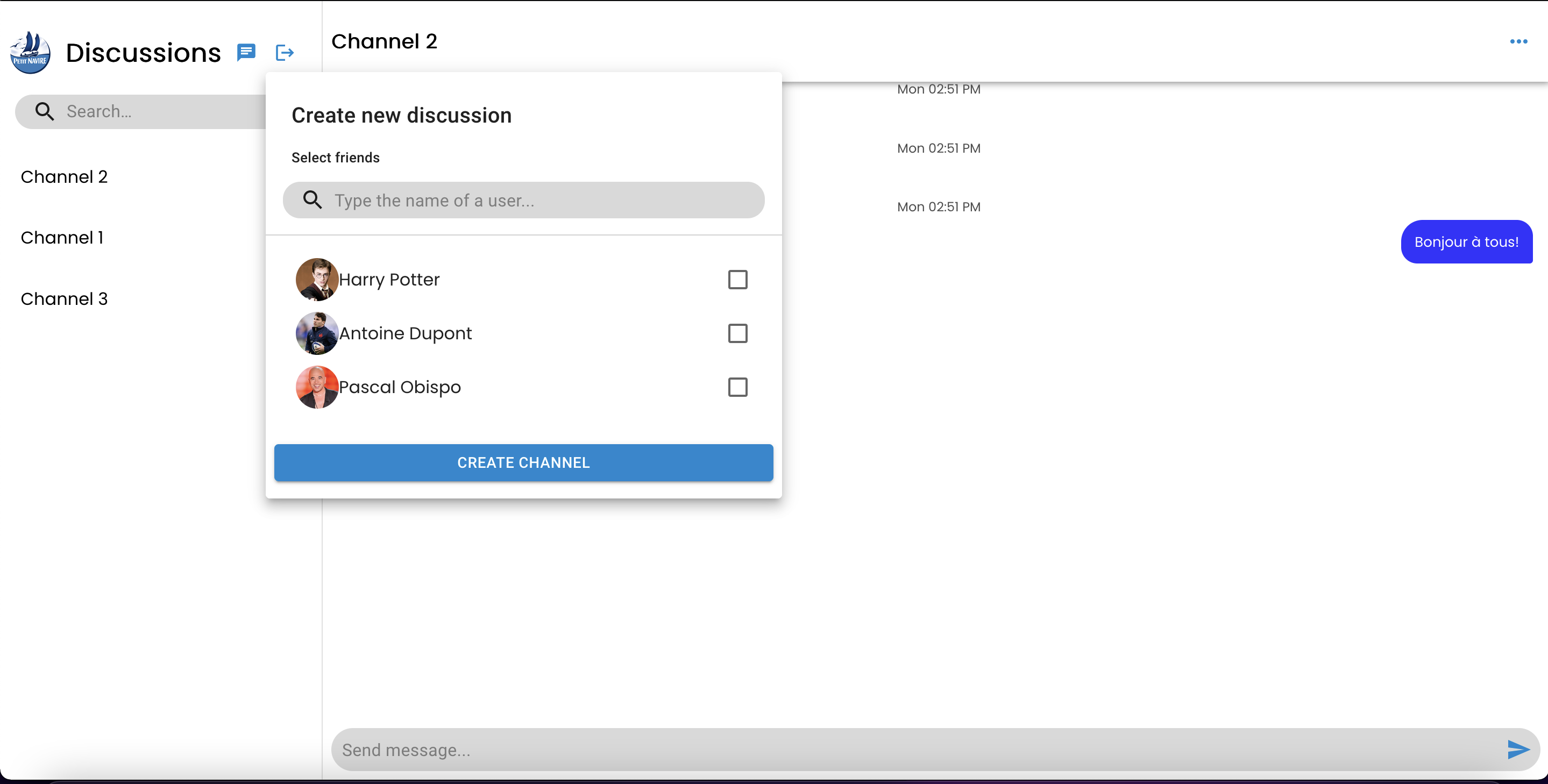Tick the Antoine Dupont checkbox
This screenshot has width=1548, height=784.
pyautogui.click(x=737, y=333)
